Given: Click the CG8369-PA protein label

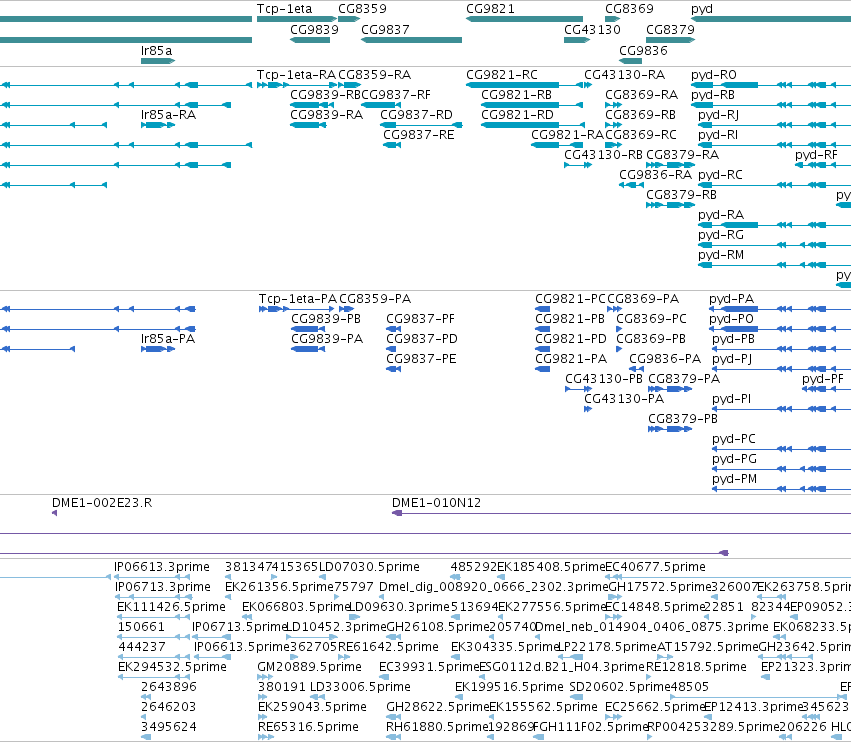Looking at the screenshot, I should point(643,299).
